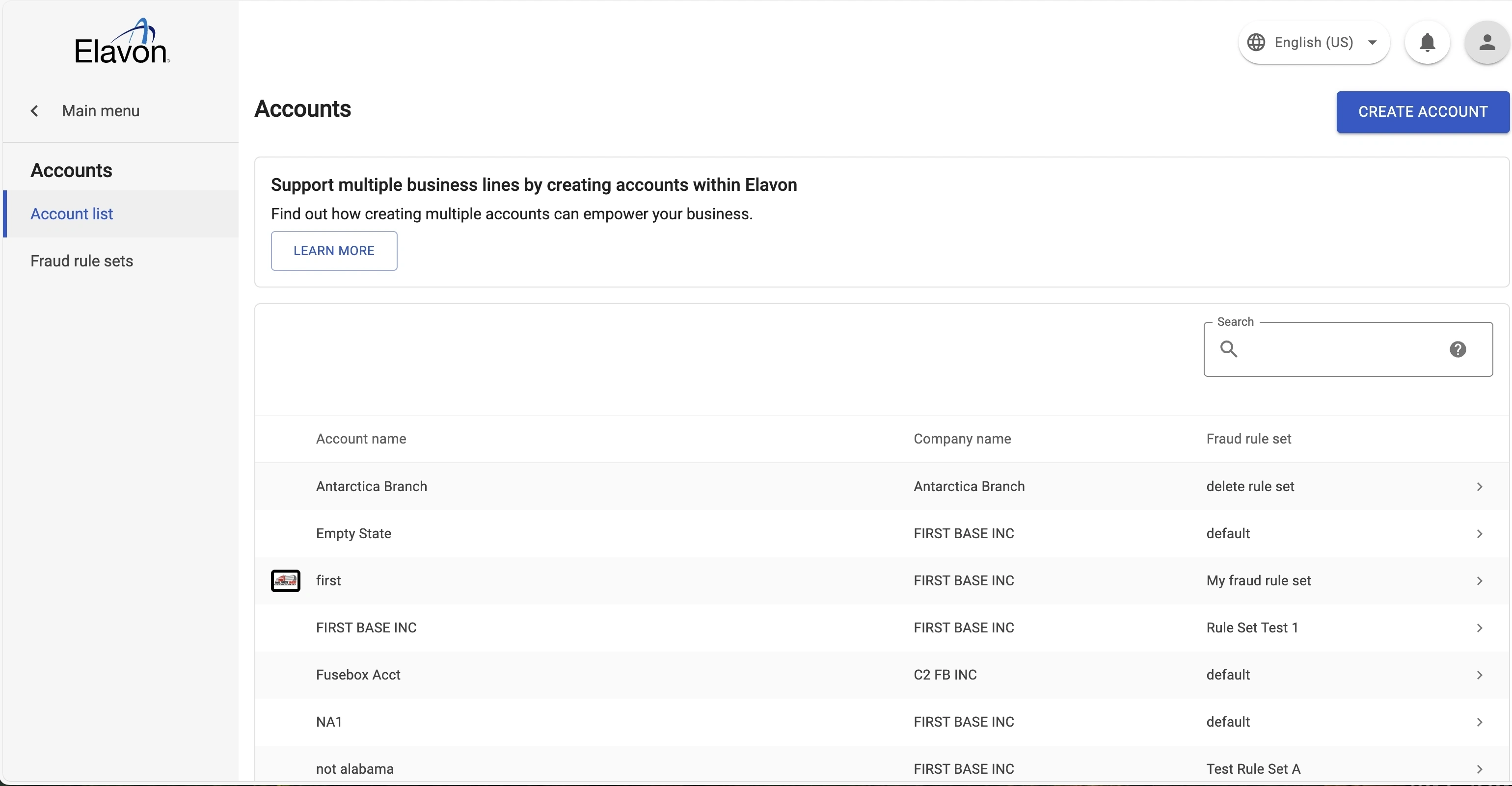The width and height of the screenshot is (1512, 786).
Task: Click the magnifying glass search icon
Action: [x=1228, y=350]
